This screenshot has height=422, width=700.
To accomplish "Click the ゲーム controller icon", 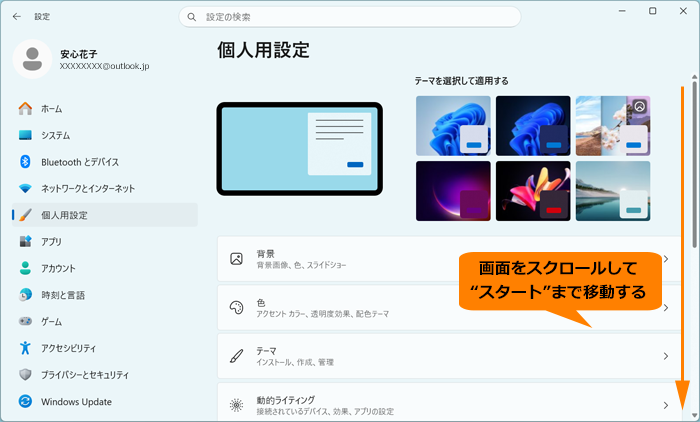I will [x=25, y=321].
